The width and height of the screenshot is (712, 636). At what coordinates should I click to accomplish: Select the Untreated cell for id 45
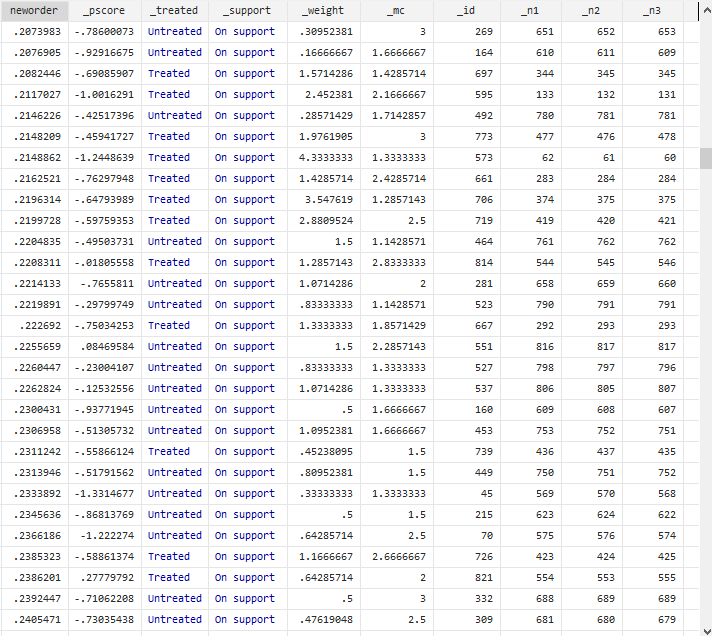coord(175,493)
